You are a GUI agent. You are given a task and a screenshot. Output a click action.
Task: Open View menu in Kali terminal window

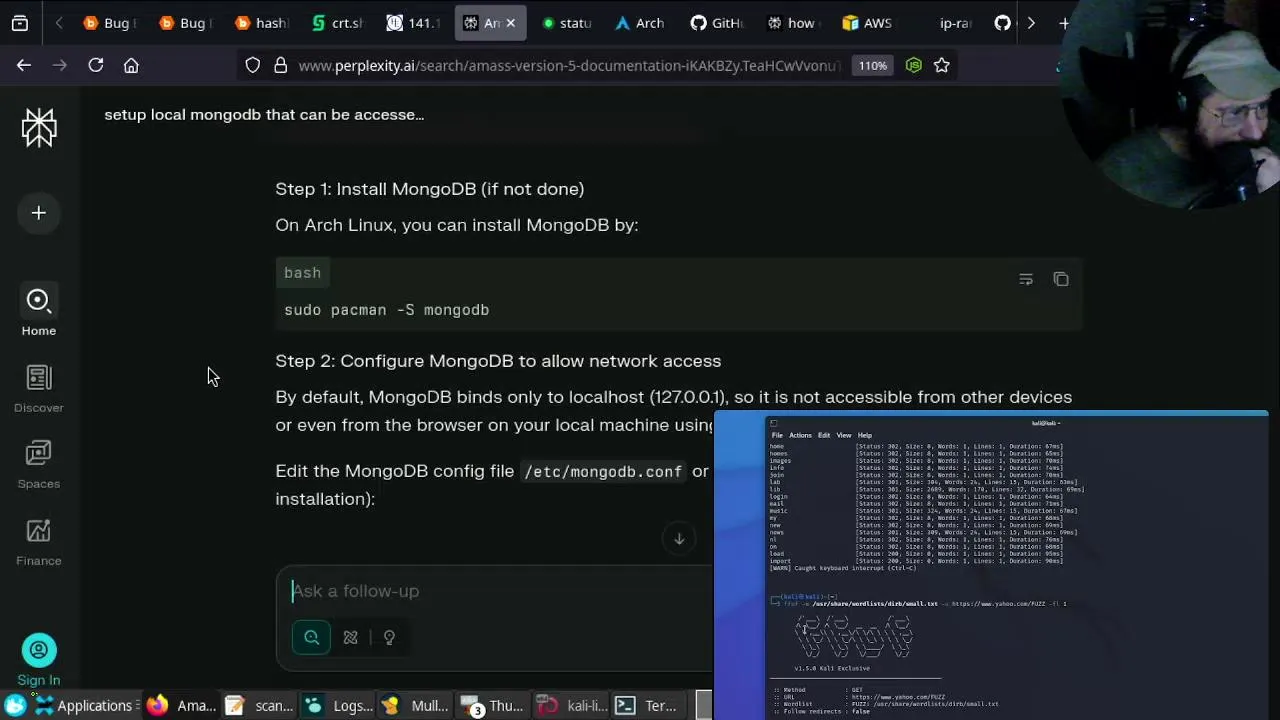(x=844, y=435)
